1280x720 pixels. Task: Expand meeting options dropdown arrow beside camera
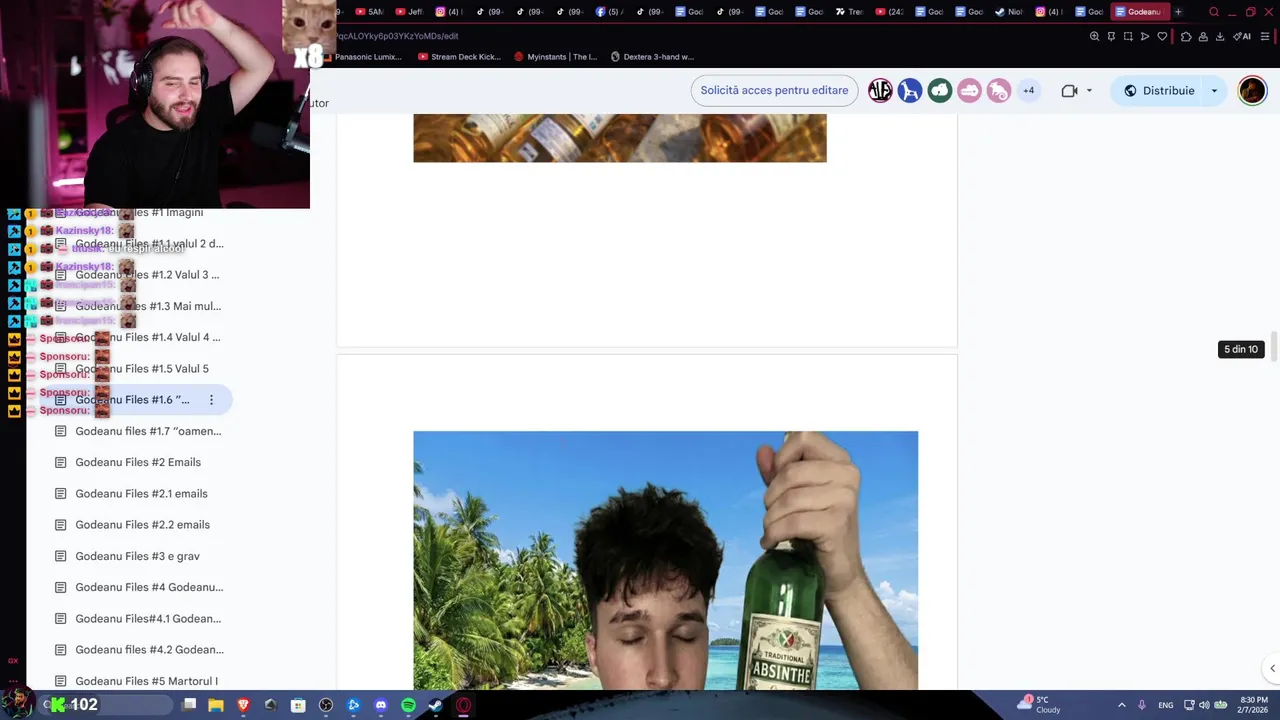[1089, 91]
